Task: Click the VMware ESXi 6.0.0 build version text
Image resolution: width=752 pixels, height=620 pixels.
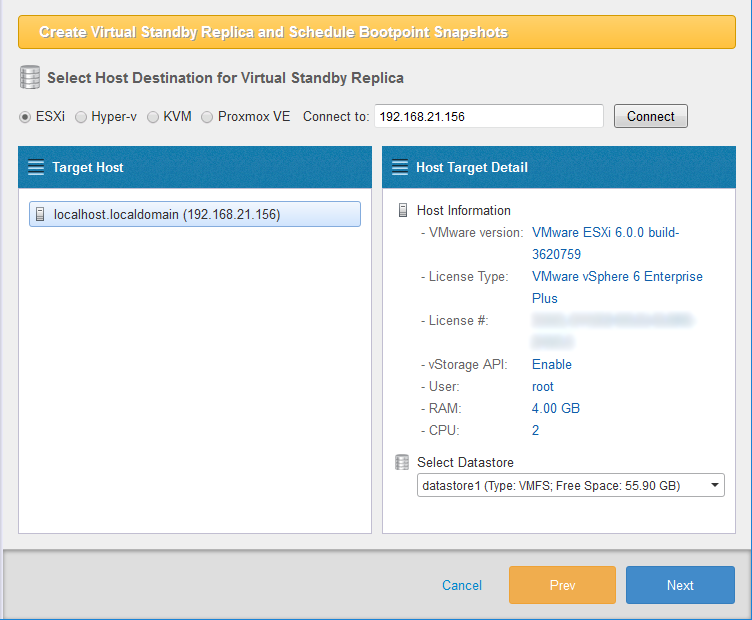Action: pos(605,243)
